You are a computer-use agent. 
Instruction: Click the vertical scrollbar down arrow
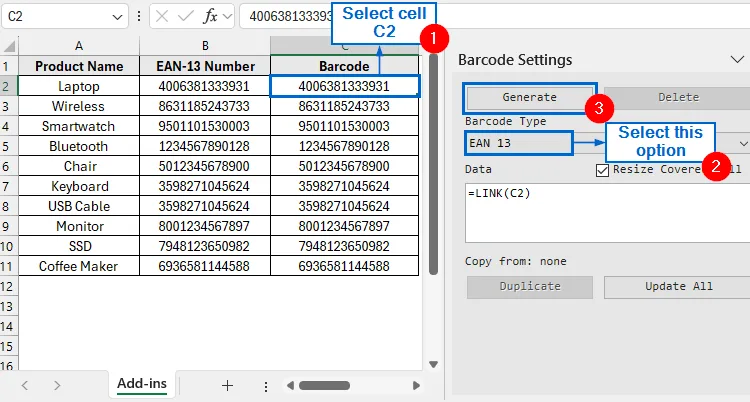click(x=433, y=365)
